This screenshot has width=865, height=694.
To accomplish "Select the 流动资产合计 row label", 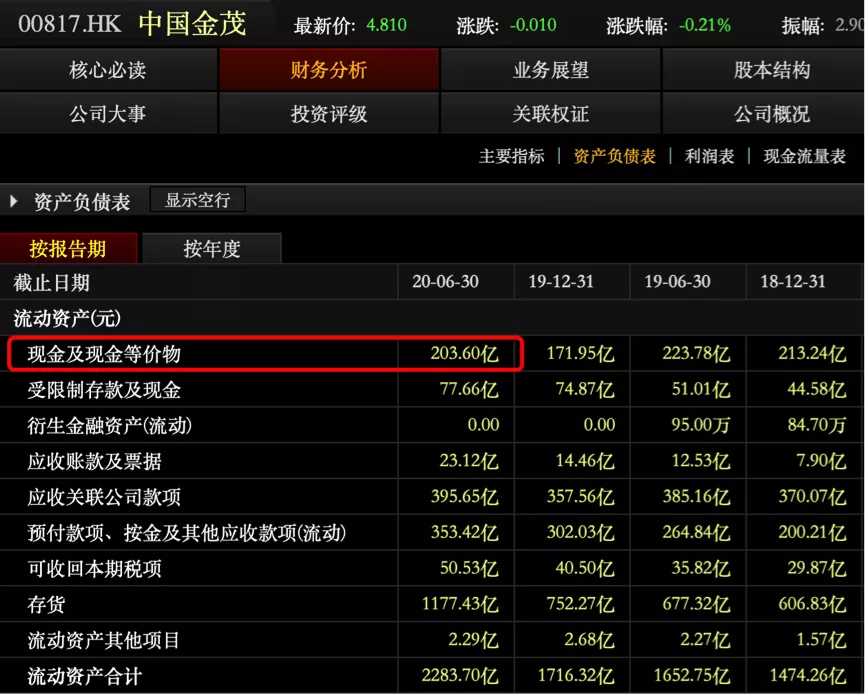I will pos(85,676).
